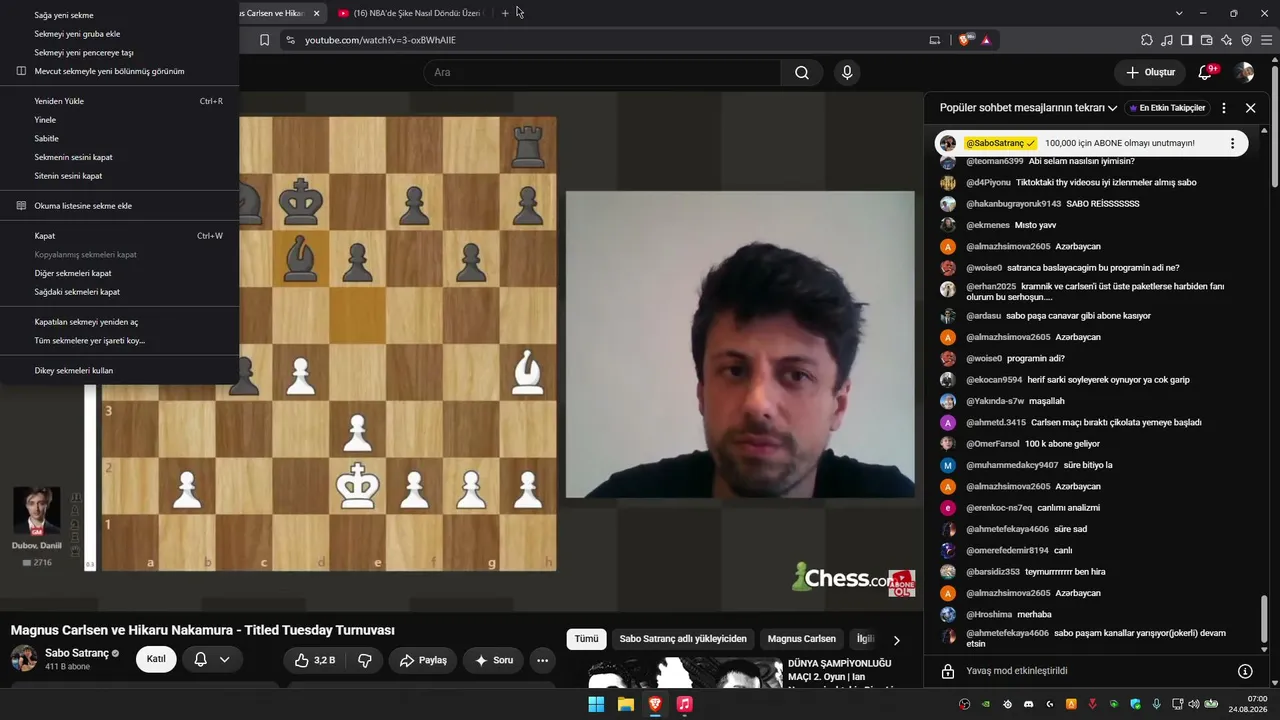This screenshot has width=1280, height=720.
Task: Switch to the NBA'de Şike tab
Action: coord(411,13)
